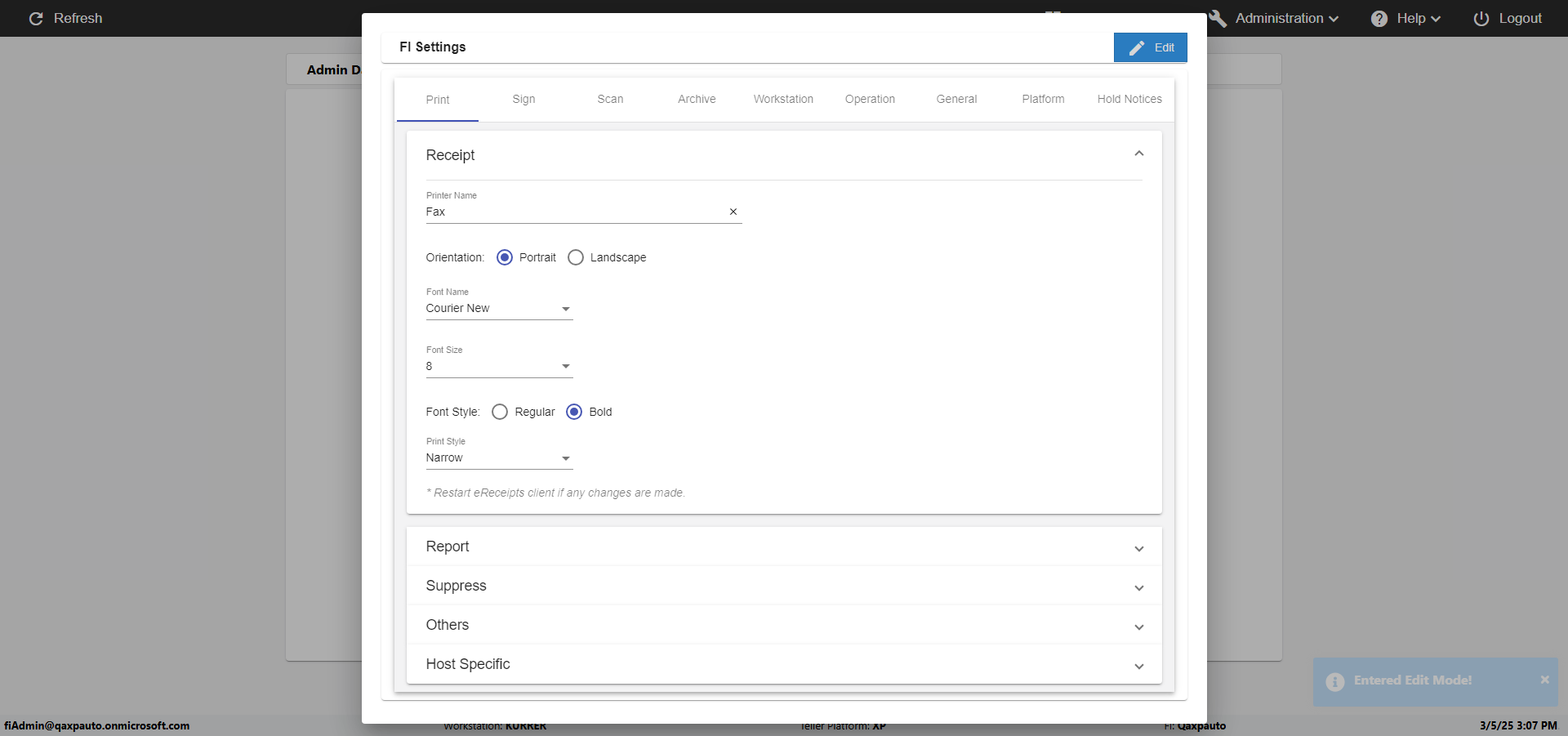Open the Font Name dropdown
This screenshot has height=736, width=1568.
click(499, 308)
